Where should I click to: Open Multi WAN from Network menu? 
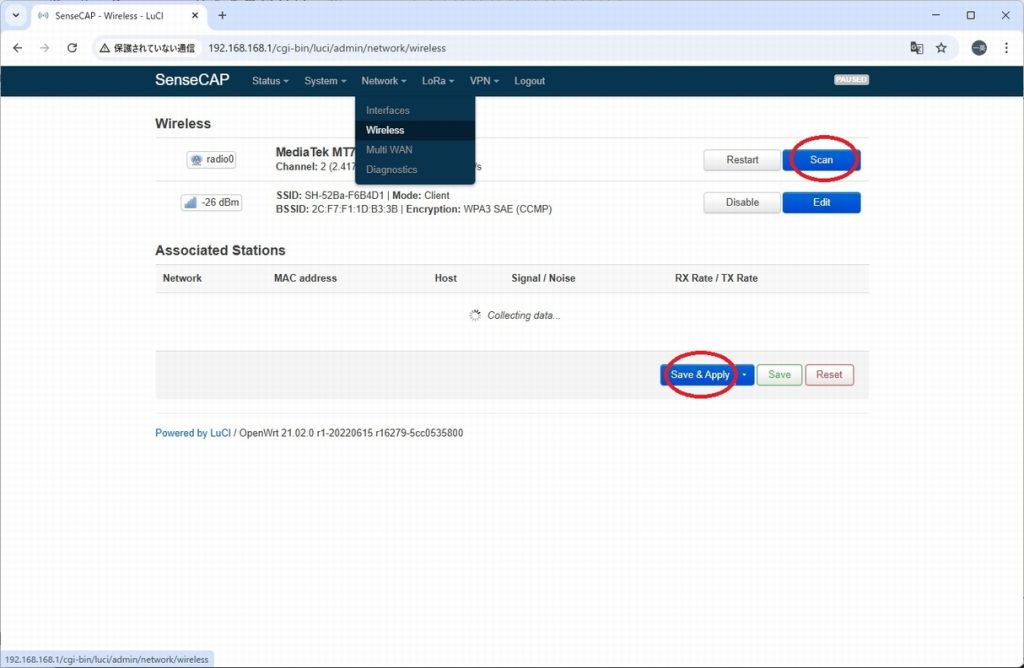(x=390, y=149)
